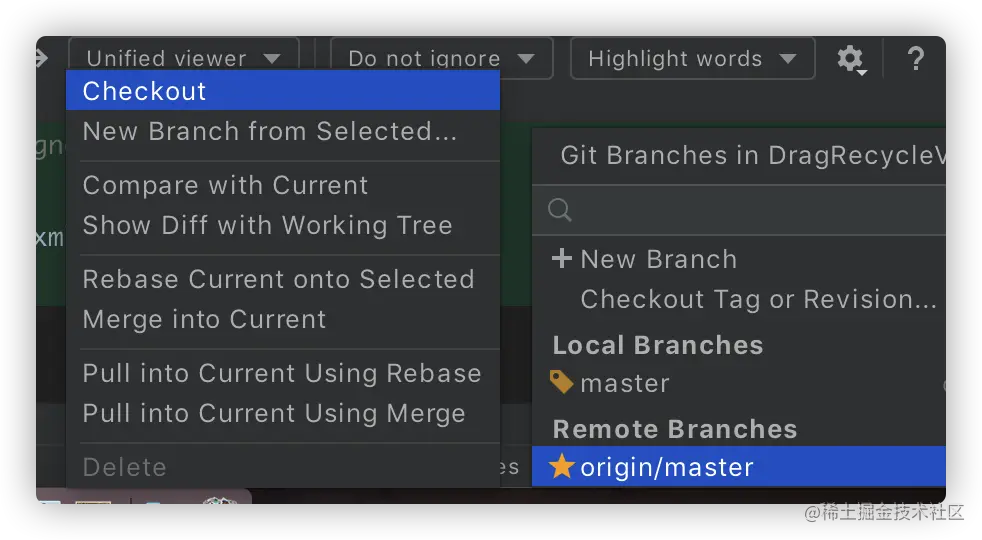Click Pull into Current Using Rebase
Screen dimensions: 982x540
tap(283, 373)
